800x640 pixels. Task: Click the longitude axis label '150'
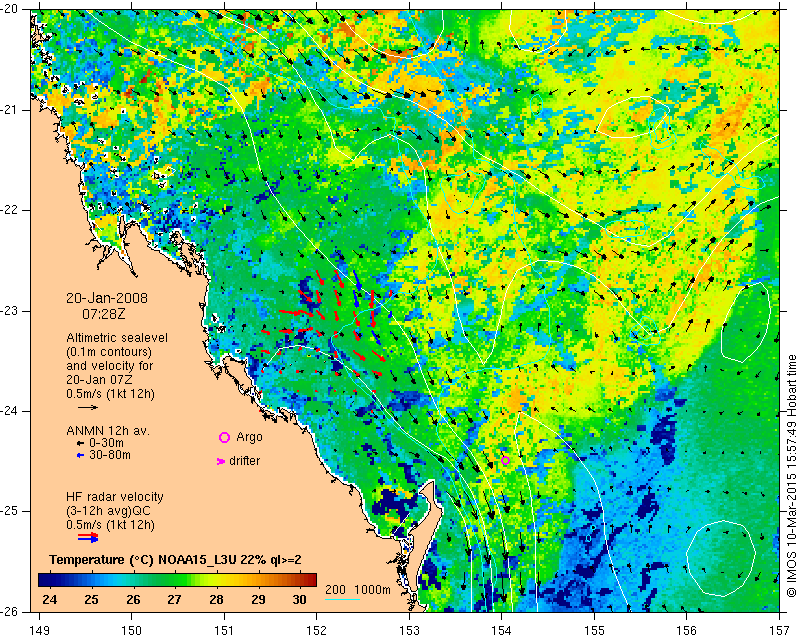pyautogui.click(x=132, y=631)
